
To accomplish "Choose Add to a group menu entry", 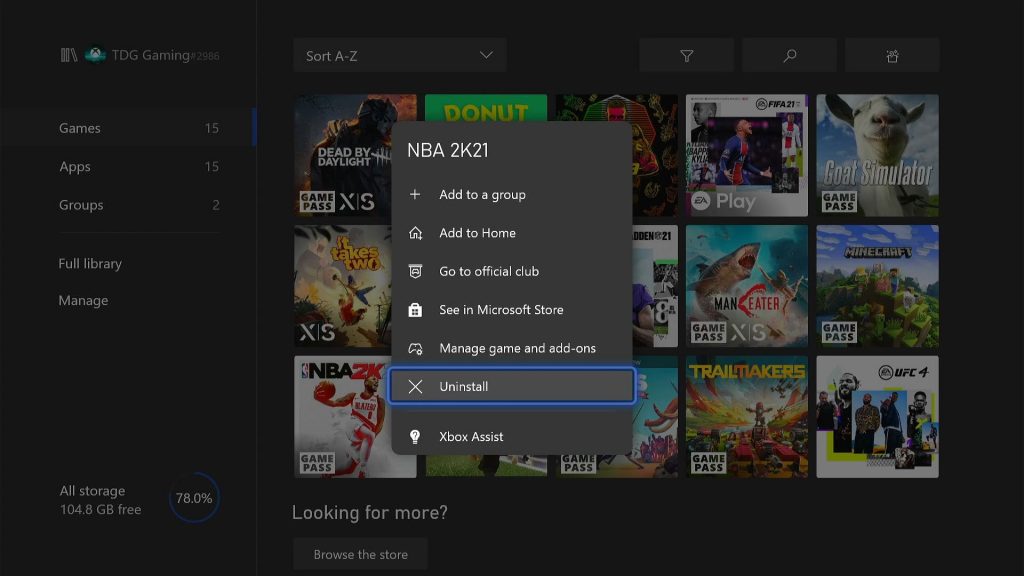I will click(512, 195).
